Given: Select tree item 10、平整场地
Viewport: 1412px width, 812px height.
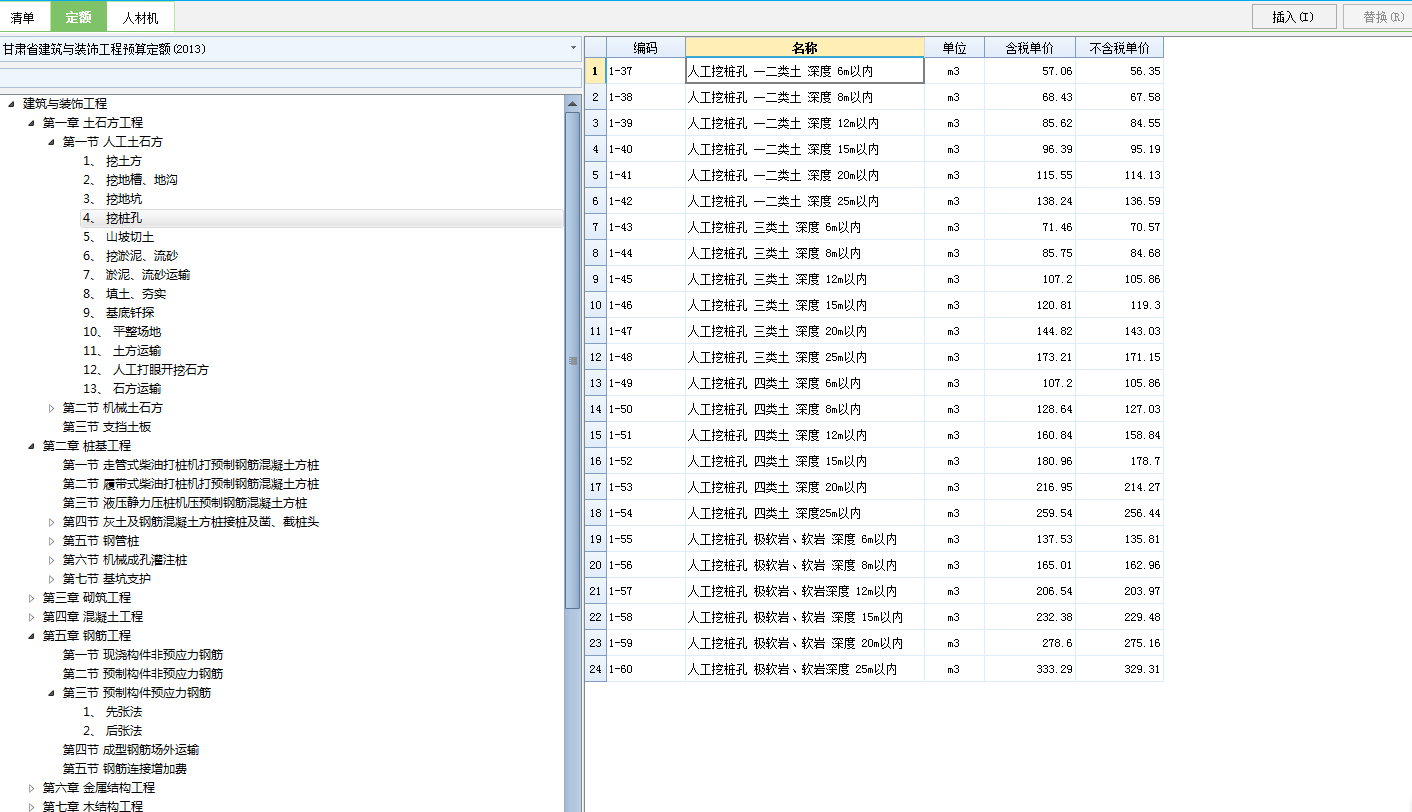Looking at the screenshot, I should click(x=122, y=332).
